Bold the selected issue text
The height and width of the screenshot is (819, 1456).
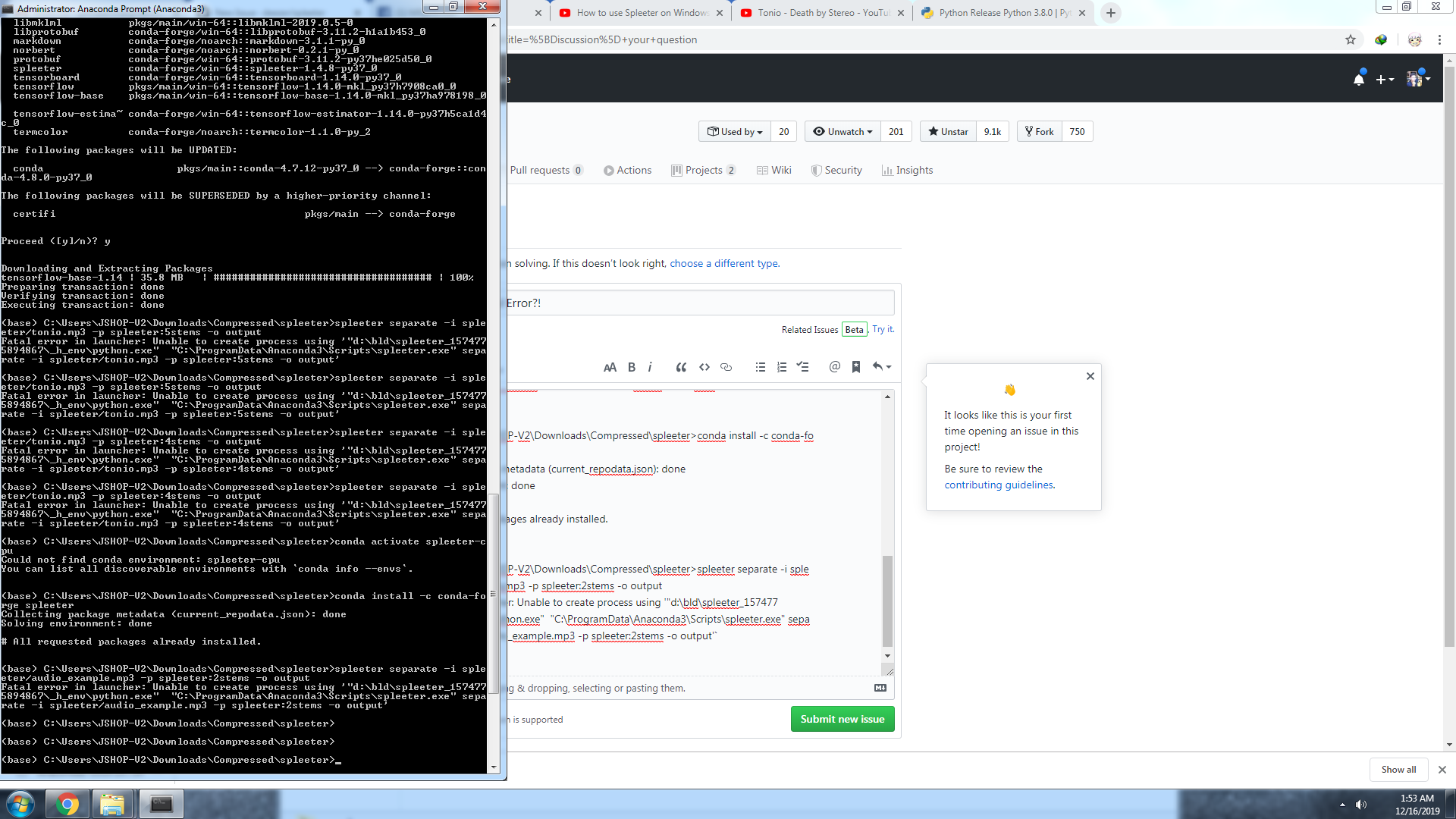[x=631, y=367]
